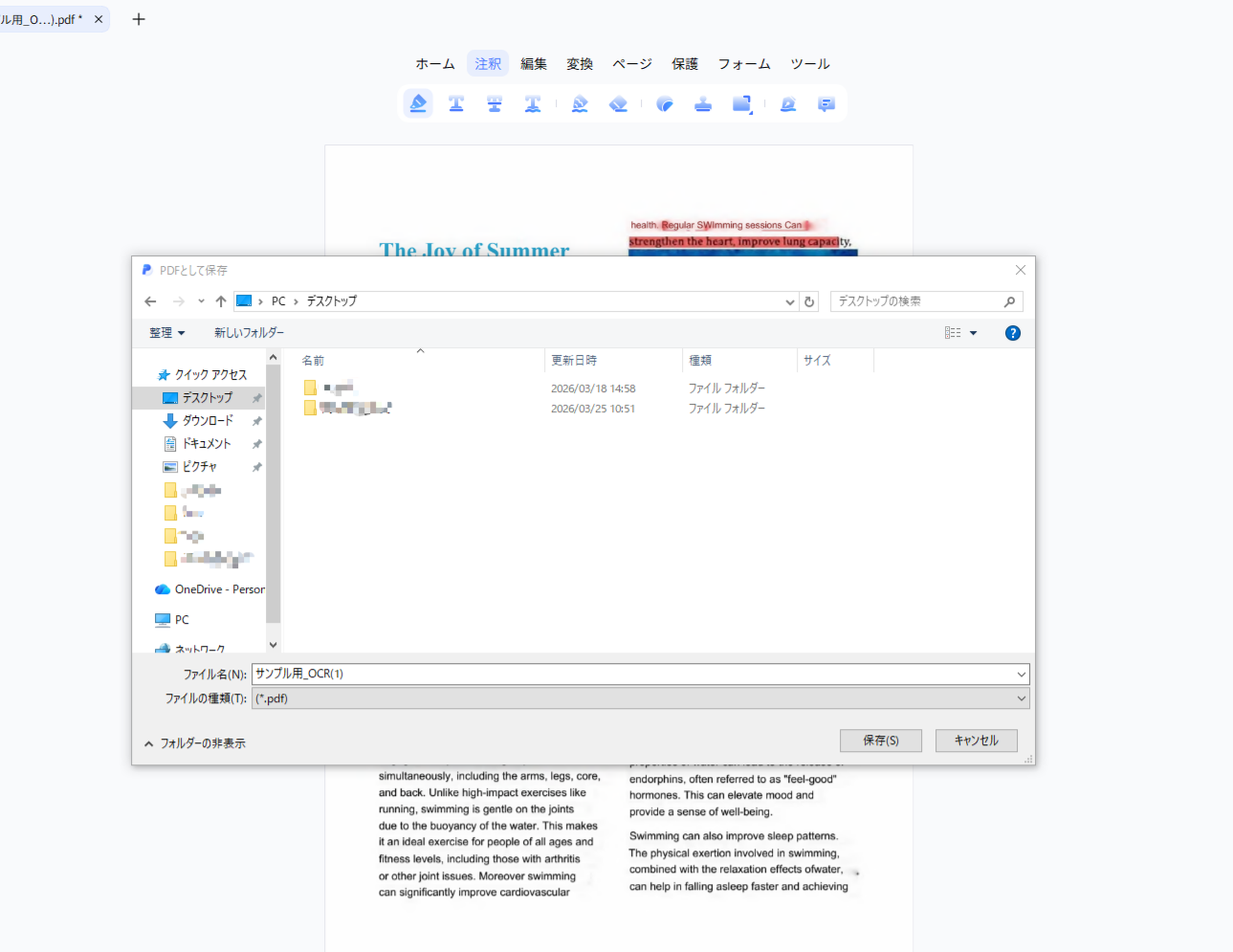Select the highlighter tool in annotation toolbar
Viewport: 1233px width, 952px height.
pos(418,104)
